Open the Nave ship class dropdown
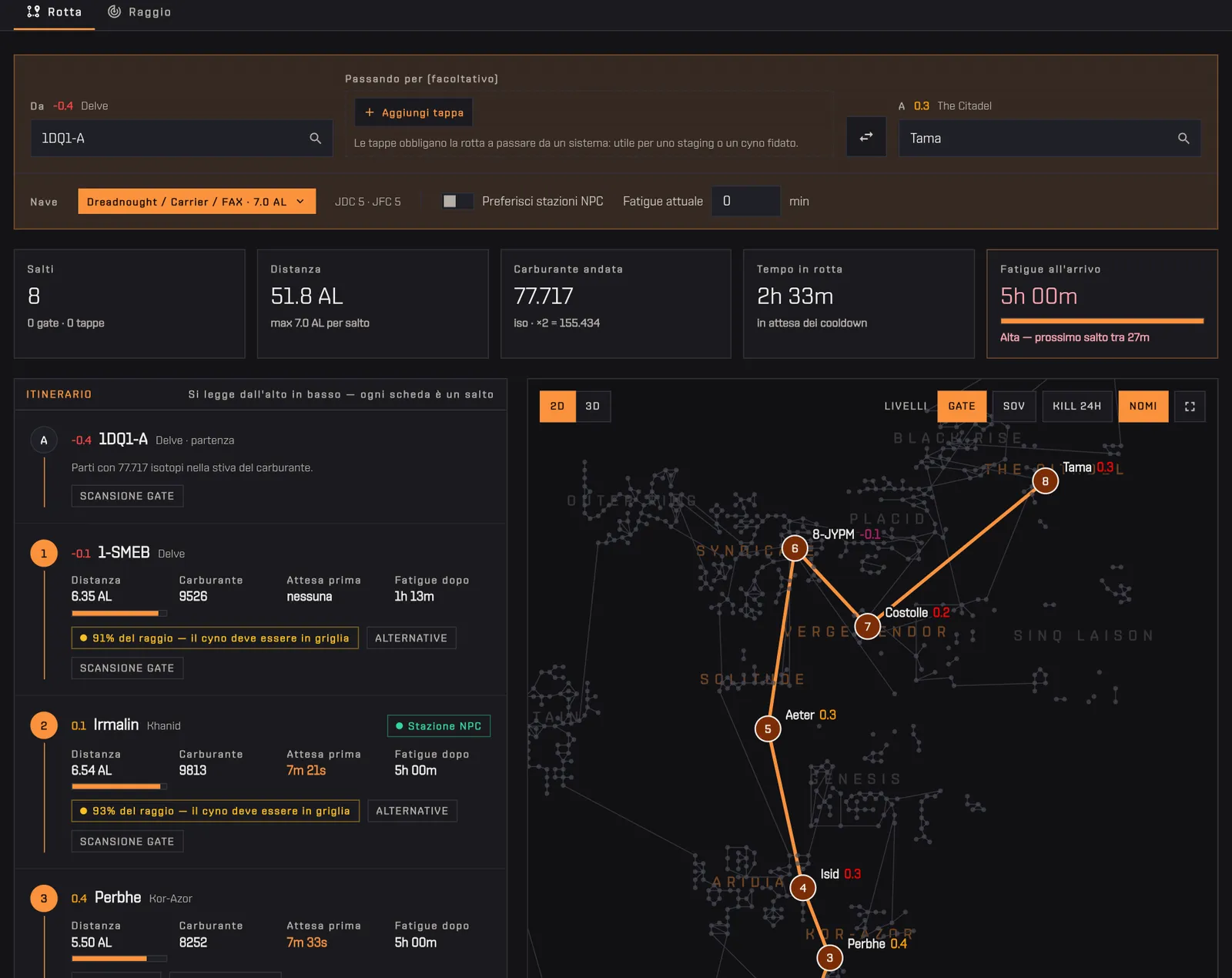The width and height of the screenshot is (1232, 978). (x=196, y=201)
